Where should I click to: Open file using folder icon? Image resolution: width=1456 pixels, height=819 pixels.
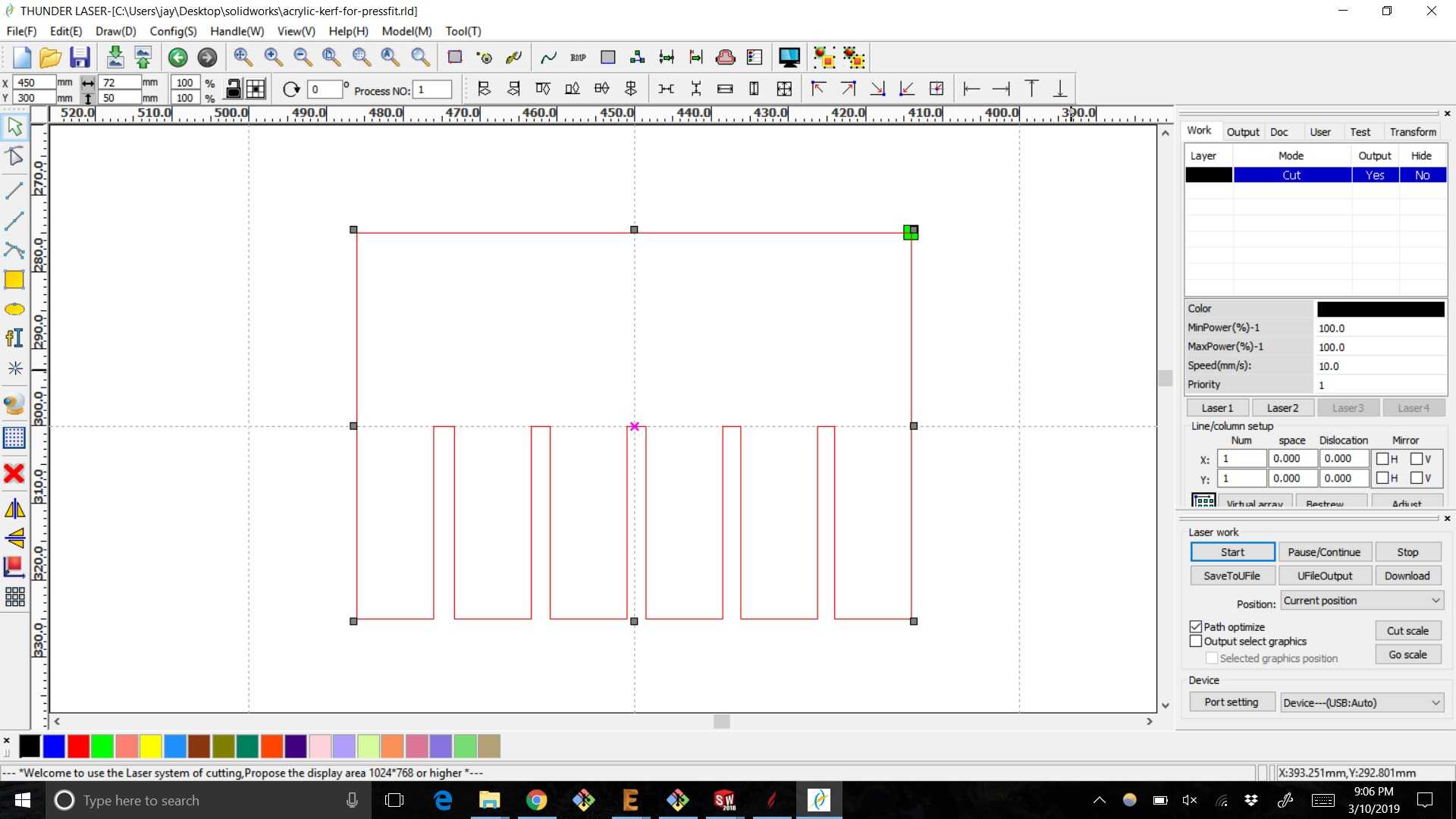tap(50, 58)
